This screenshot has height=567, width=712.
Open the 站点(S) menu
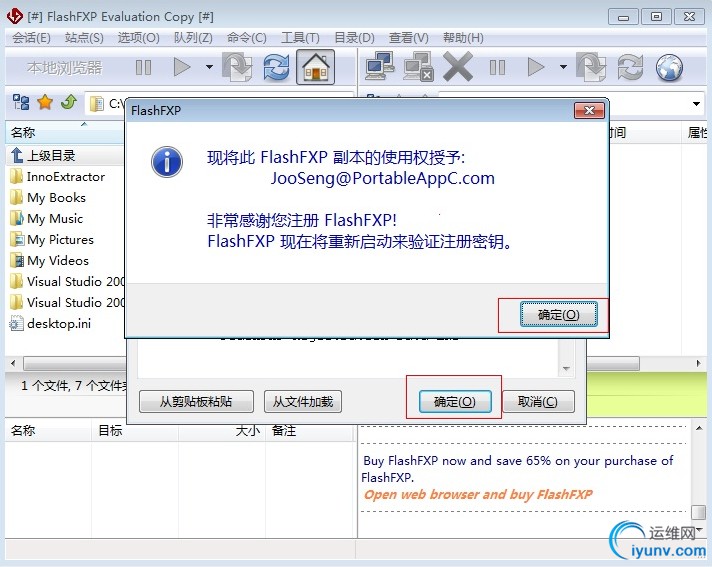click(84, 38)
